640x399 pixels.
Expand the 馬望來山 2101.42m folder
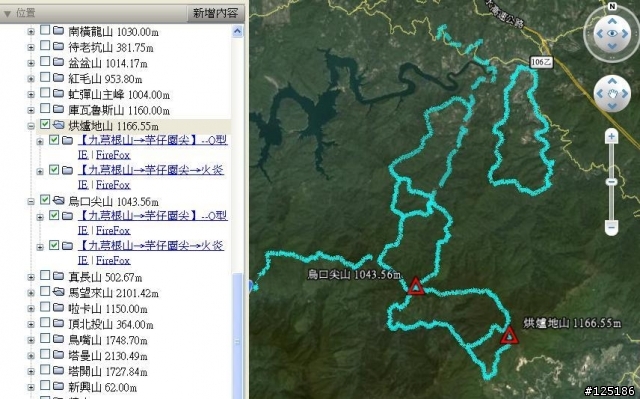click(x=31, y=293)
